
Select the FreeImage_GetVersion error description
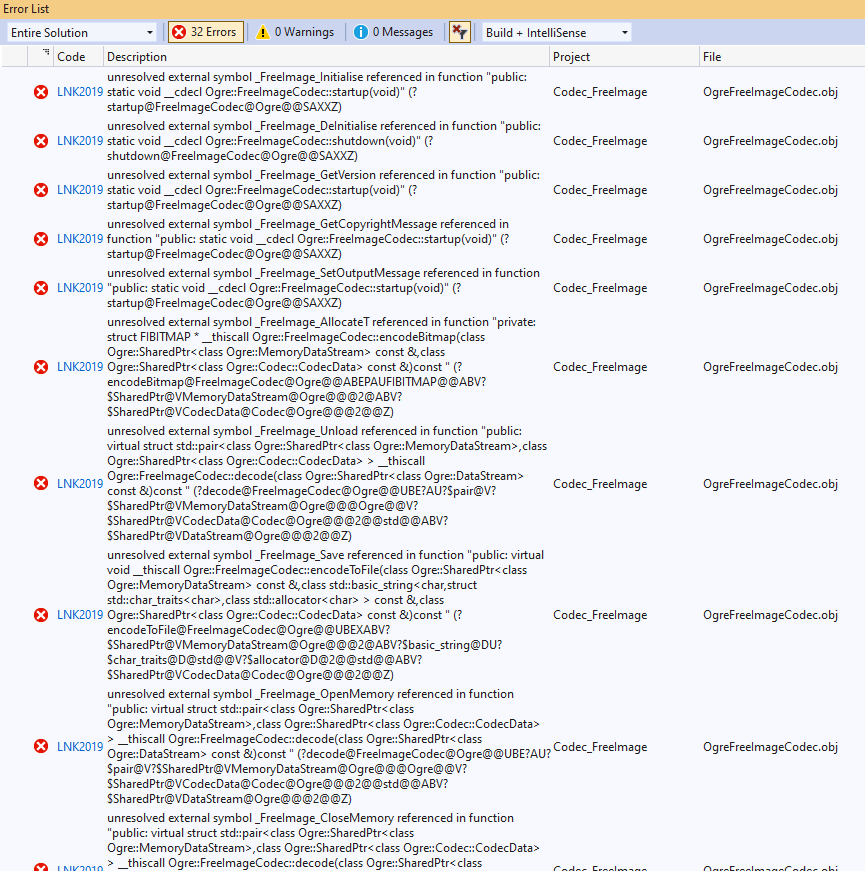(323, 190)
